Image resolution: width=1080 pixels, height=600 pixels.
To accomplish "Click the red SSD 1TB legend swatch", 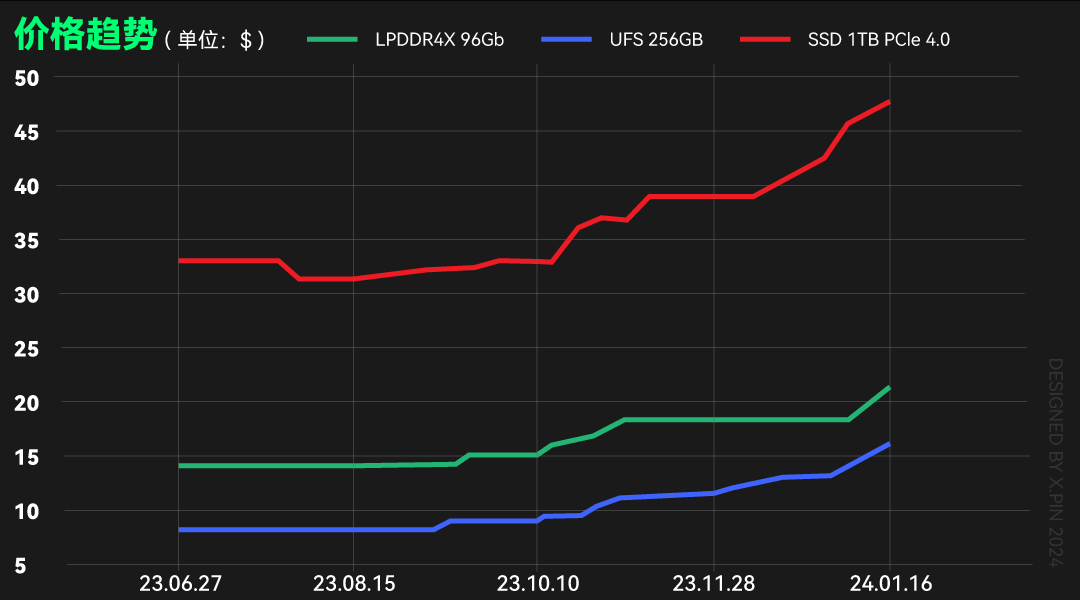I will pyautogui.click(x=765, y=39).
